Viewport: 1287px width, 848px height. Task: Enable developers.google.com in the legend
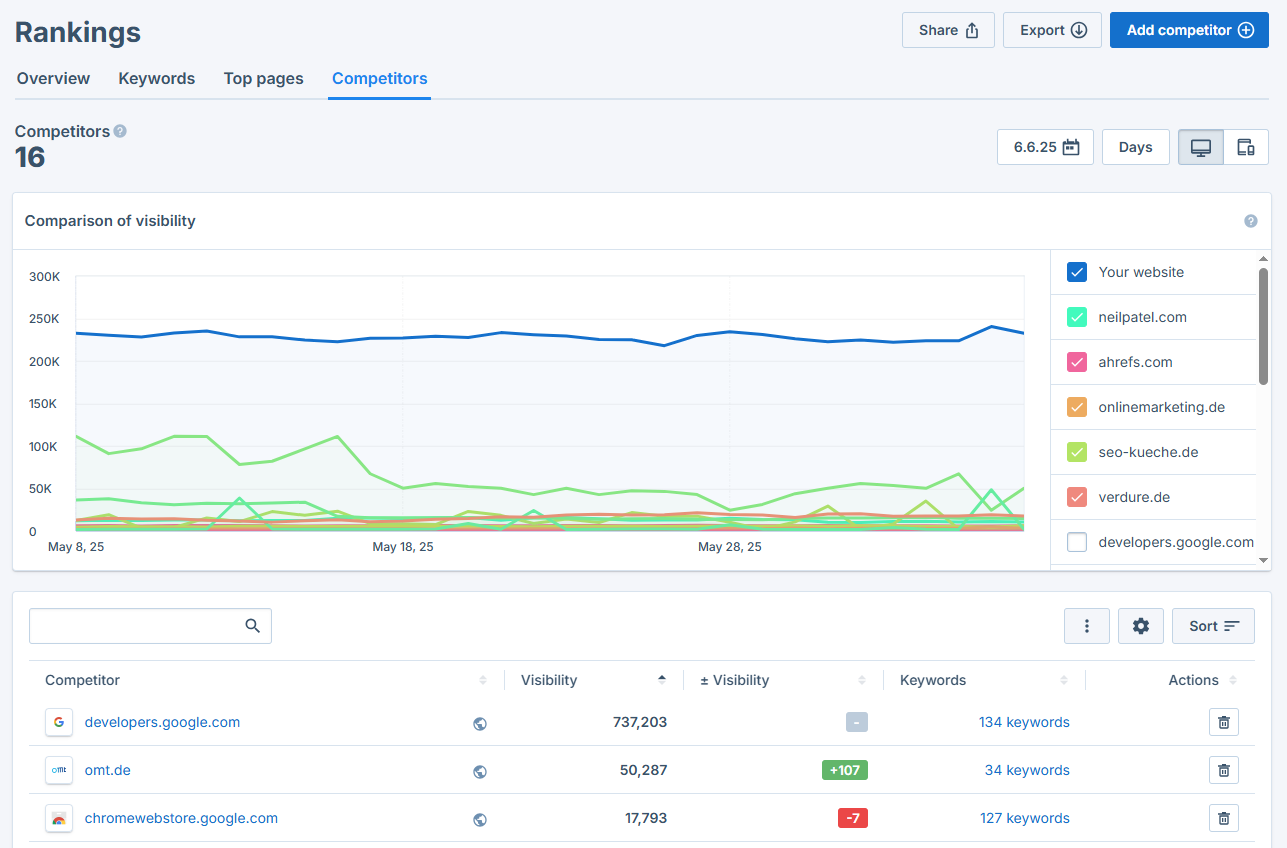click(1079, 541)
